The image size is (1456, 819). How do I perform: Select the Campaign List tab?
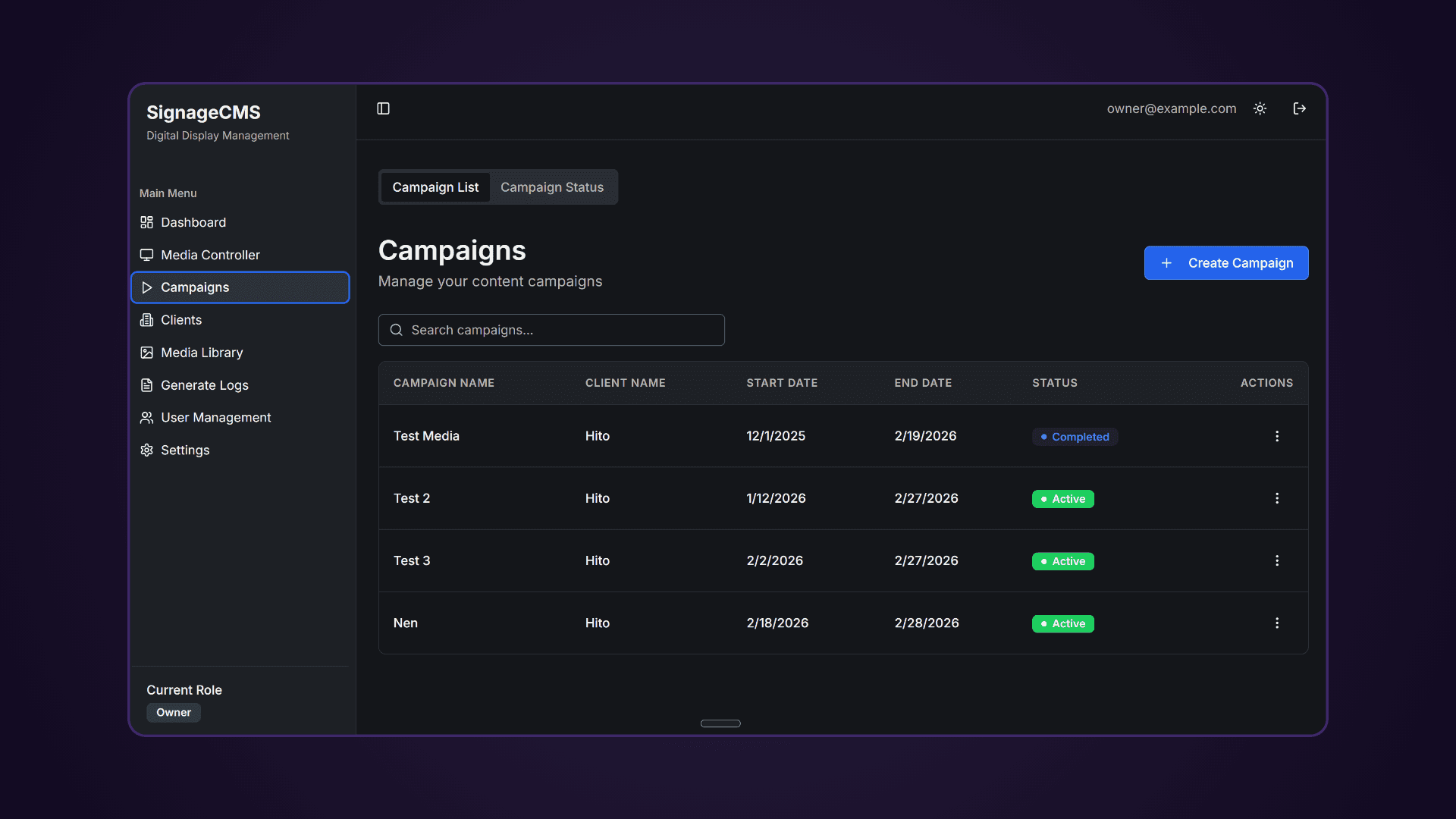435,187
